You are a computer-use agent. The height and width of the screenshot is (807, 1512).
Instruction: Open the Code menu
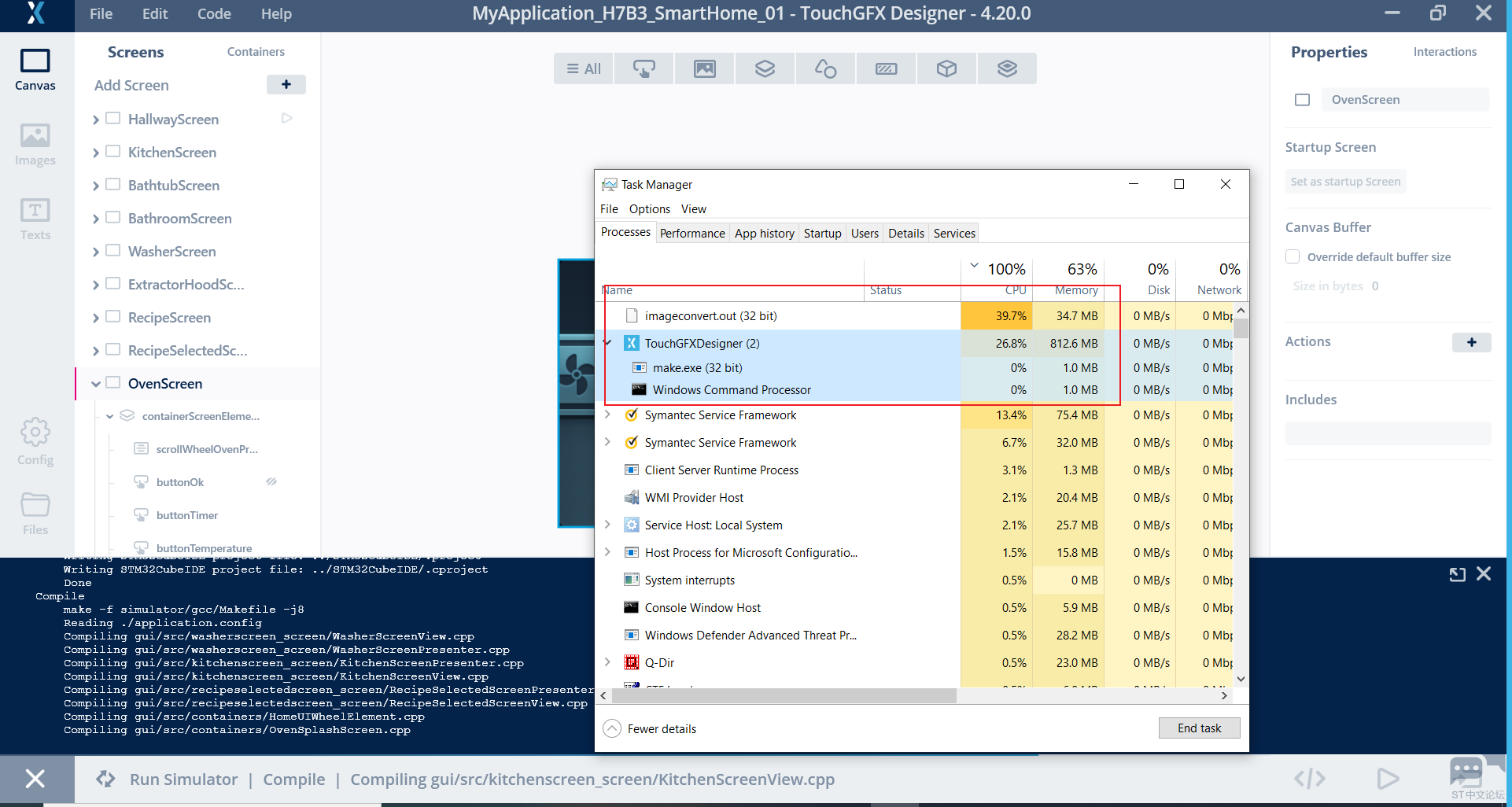[x=214, y=14]
